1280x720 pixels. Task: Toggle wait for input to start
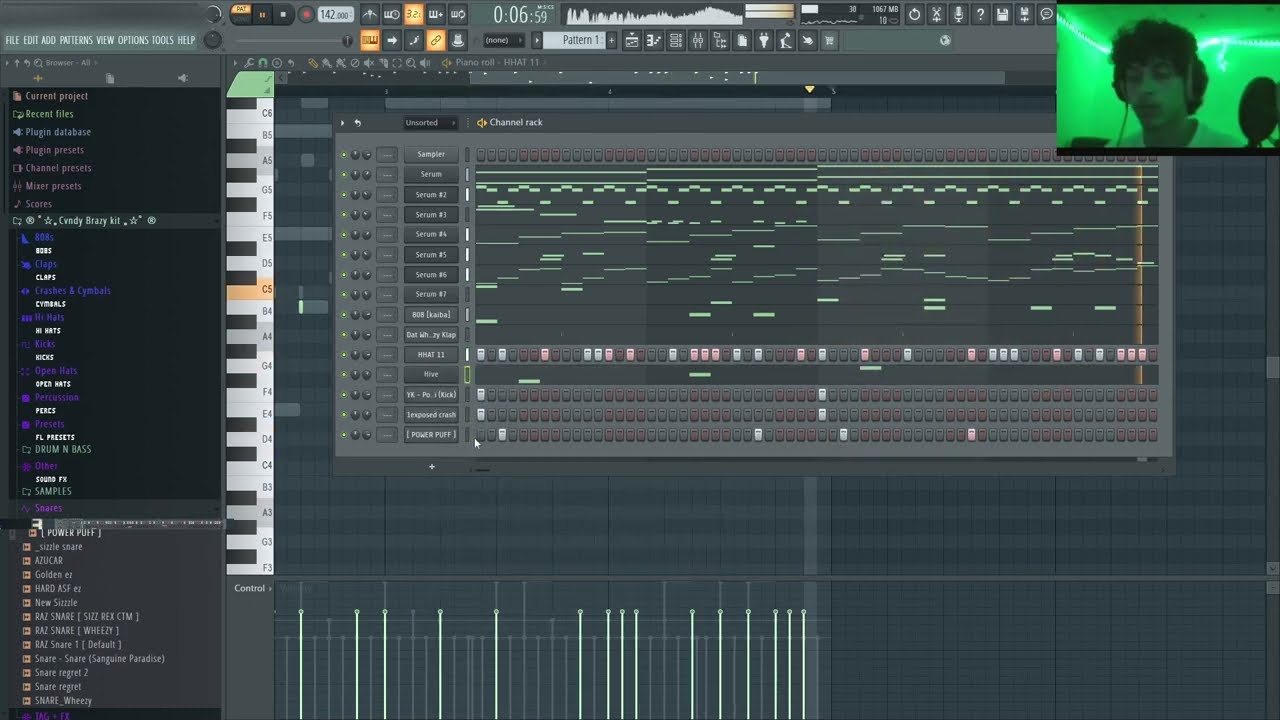coord(391,14)
